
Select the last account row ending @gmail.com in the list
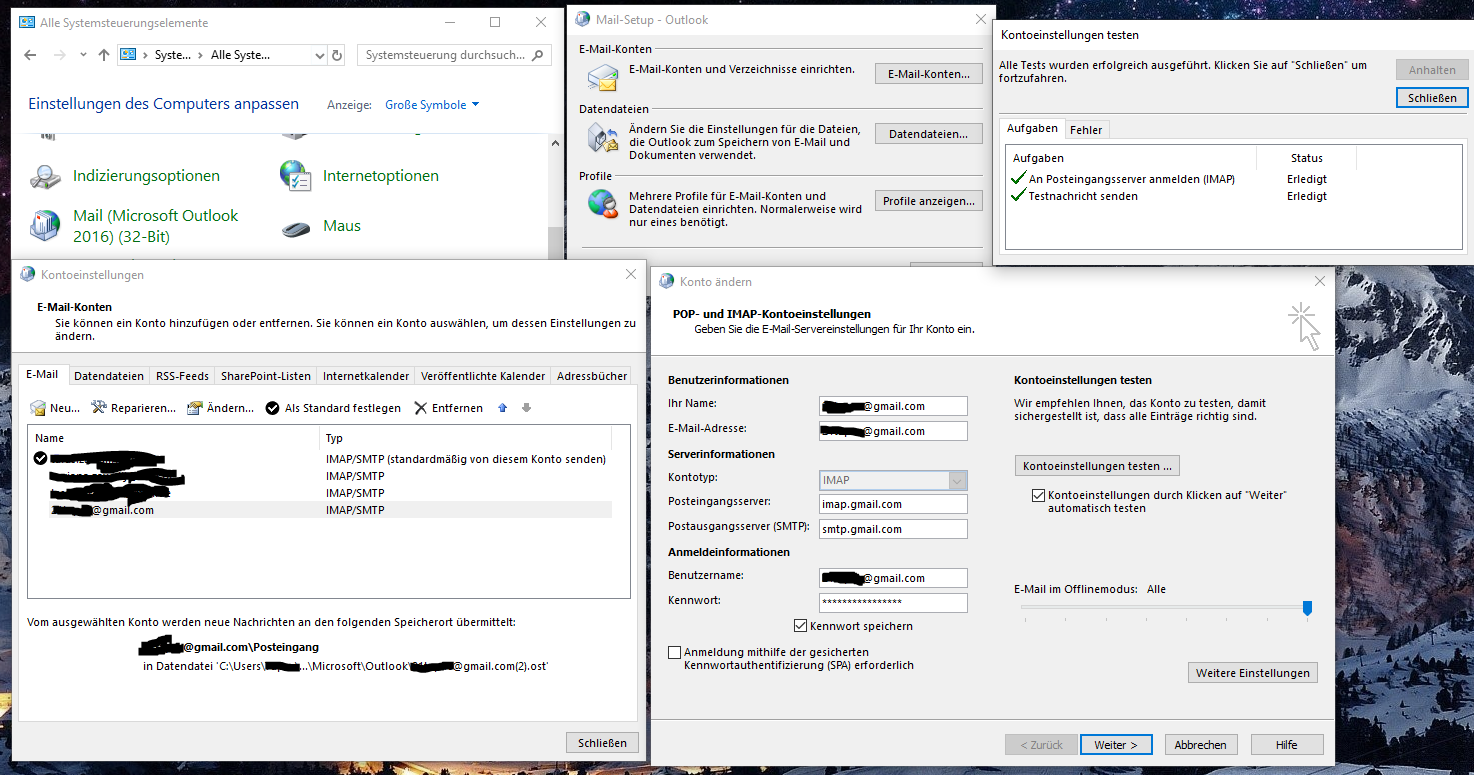pos(320,510)
